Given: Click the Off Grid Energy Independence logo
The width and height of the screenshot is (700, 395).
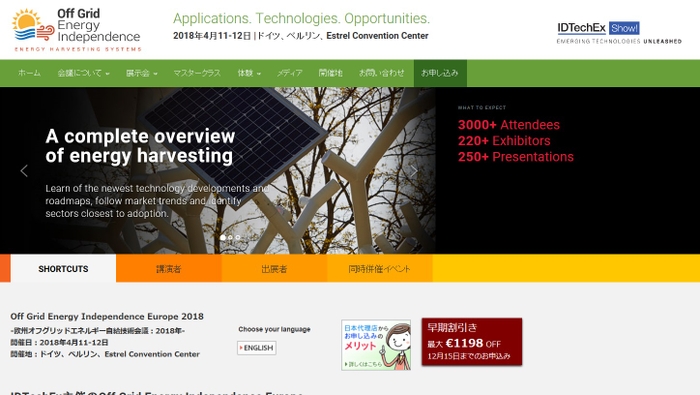Looking at the screenshot, I should pos(77,30).
